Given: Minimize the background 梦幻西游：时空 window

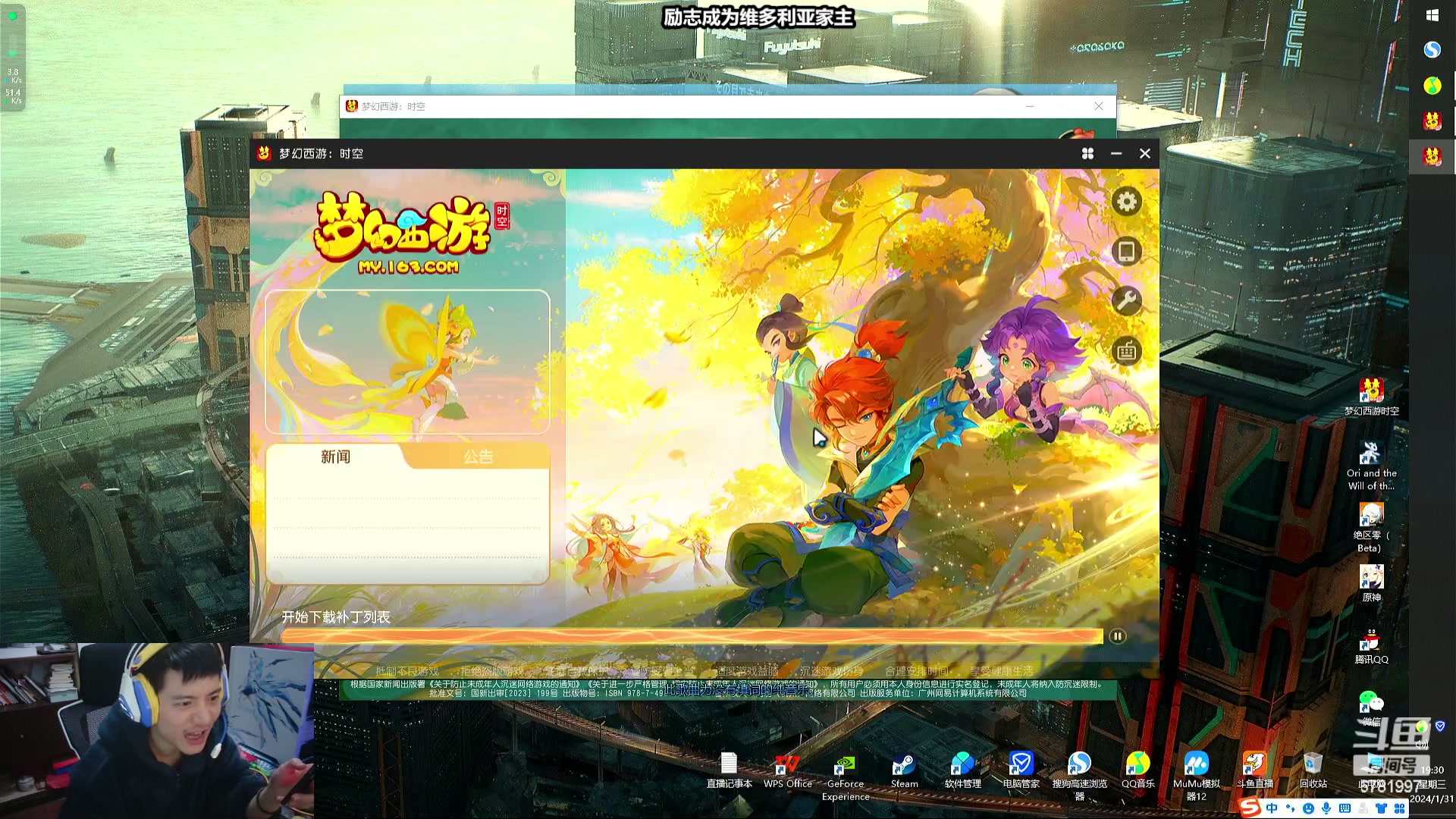Looking at the screenshot, I should click(1030, 106).
